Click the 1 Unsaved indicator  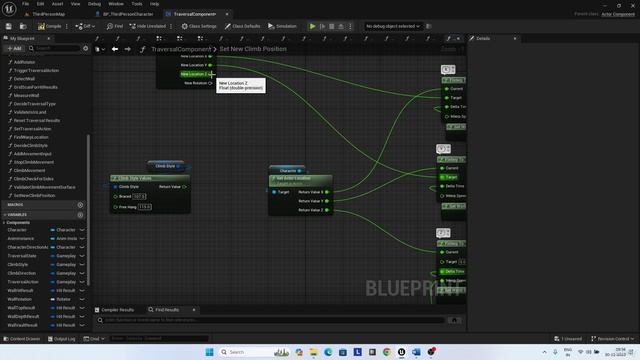(568, 339)
